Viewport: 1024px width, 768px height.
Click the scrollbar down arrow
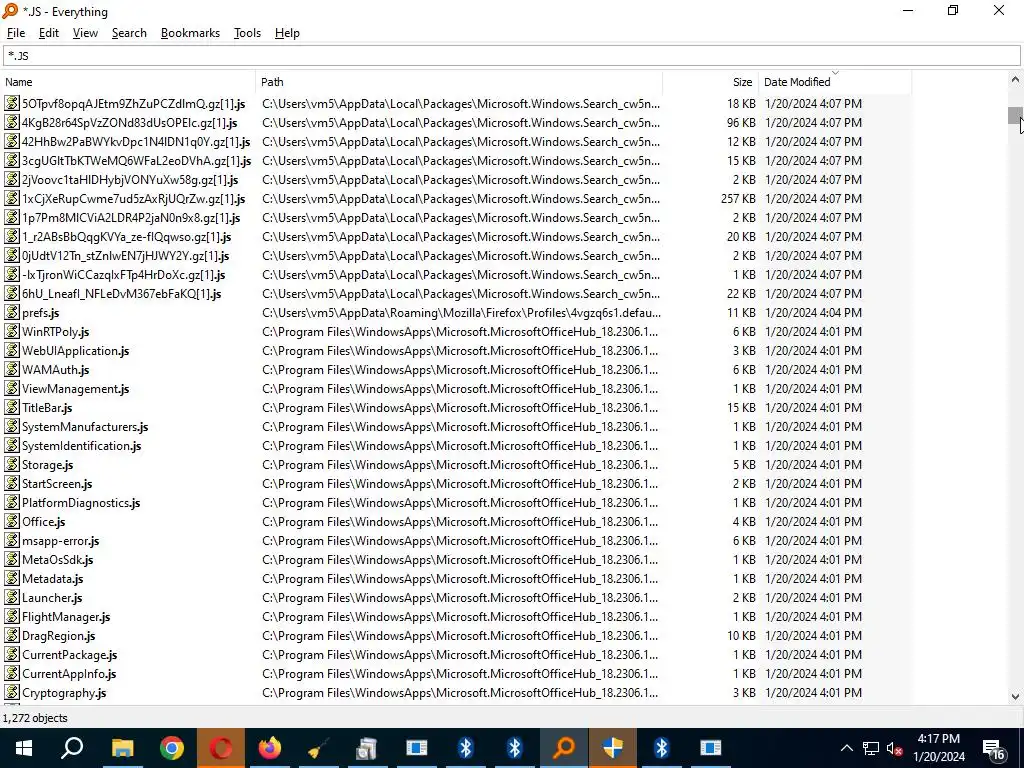1015,697
